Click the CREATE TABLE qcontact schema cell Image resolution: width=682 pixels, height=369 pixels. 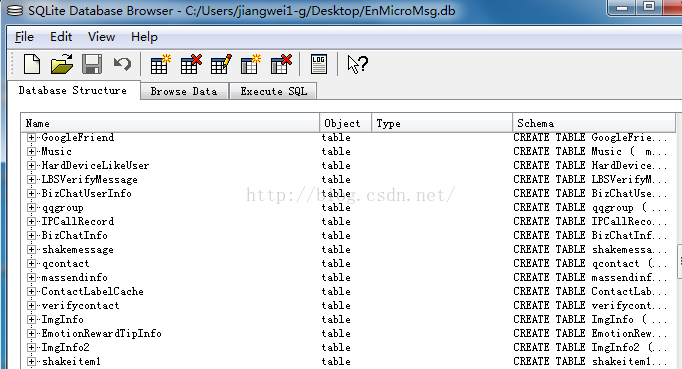590,263
